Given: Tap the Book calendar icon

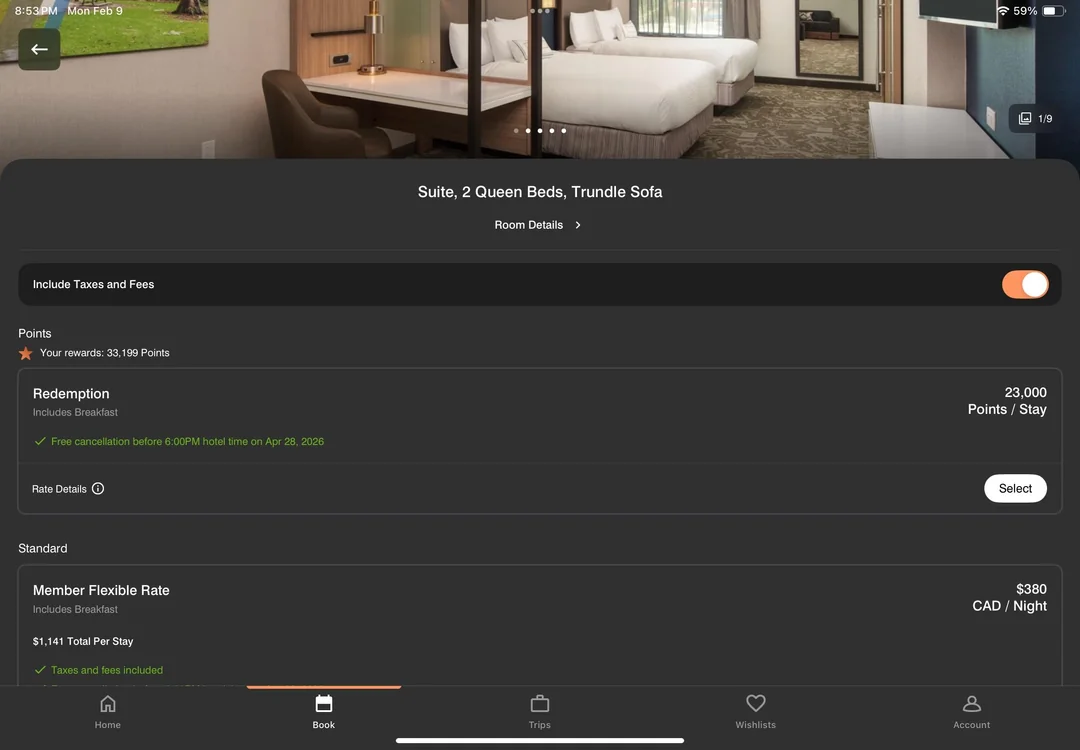Looking at the screenshot, I should pos(324,704).
